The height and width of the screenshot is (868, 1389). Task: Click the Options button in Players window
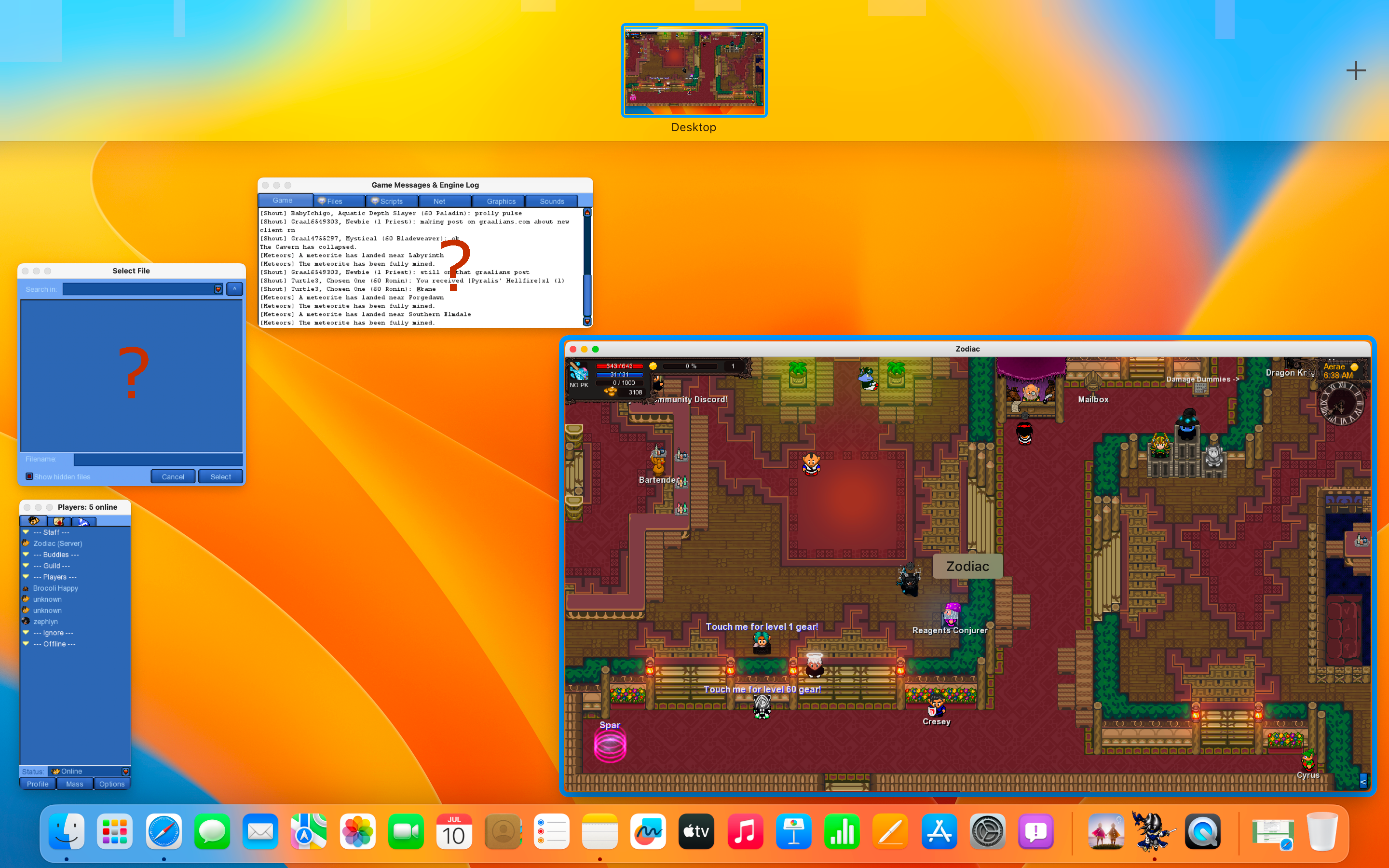[112, 784]
